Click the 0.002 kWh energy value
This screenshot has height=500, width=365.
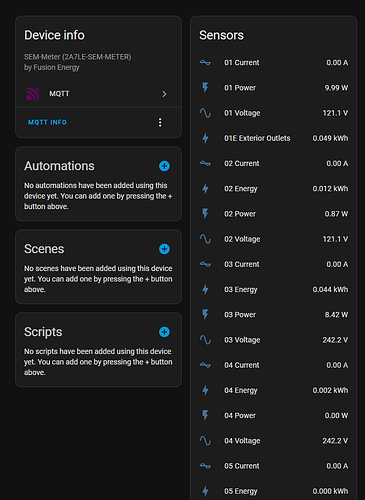tap(330, 390)
